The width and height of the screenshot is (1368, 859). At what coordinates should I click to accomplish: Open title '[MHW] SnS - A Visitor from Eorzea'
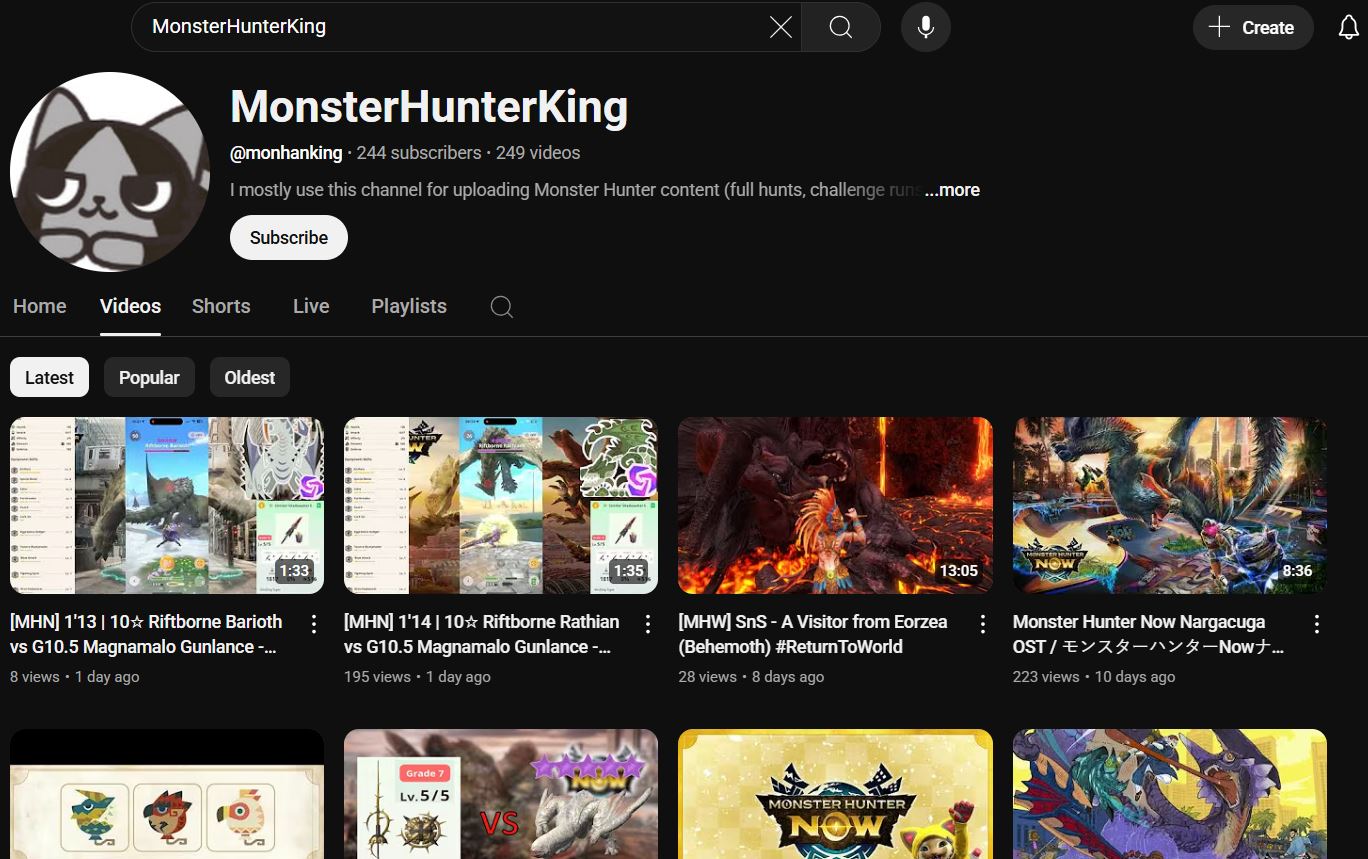pos(813,634)
